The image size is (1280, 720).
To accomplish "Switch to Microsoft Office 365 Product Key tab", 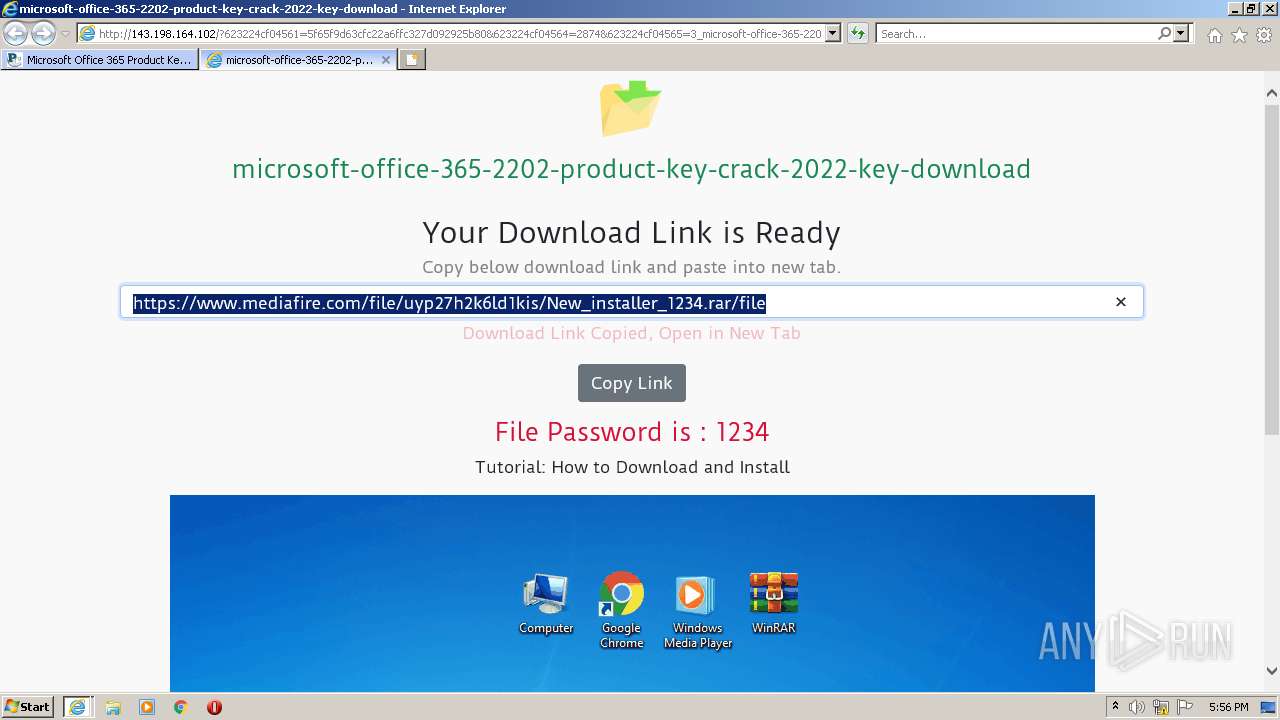I will [99, 60].
